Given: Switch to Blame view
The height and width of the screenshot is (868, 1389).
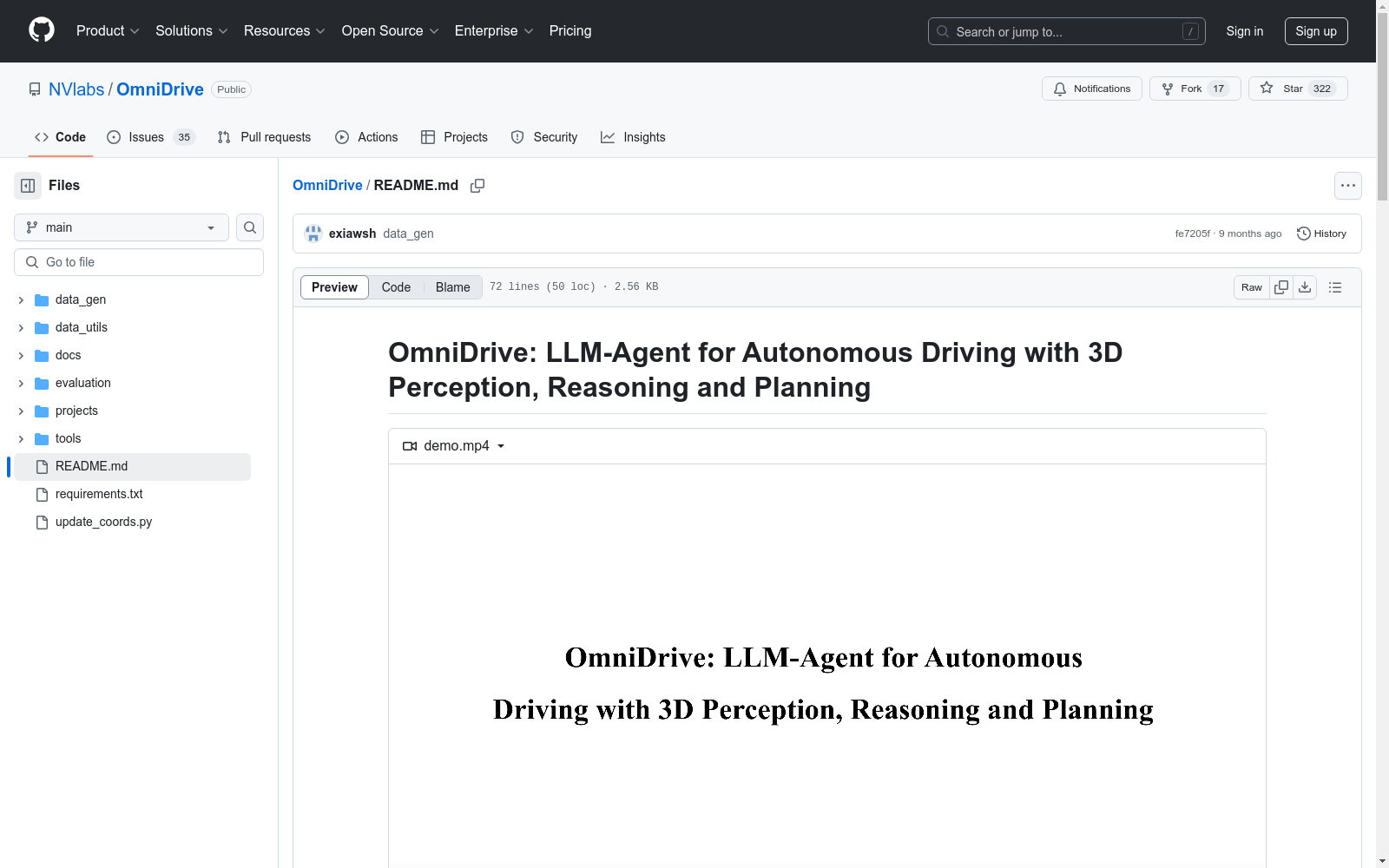Looking at the screenshot, I should tap(452, 286).
